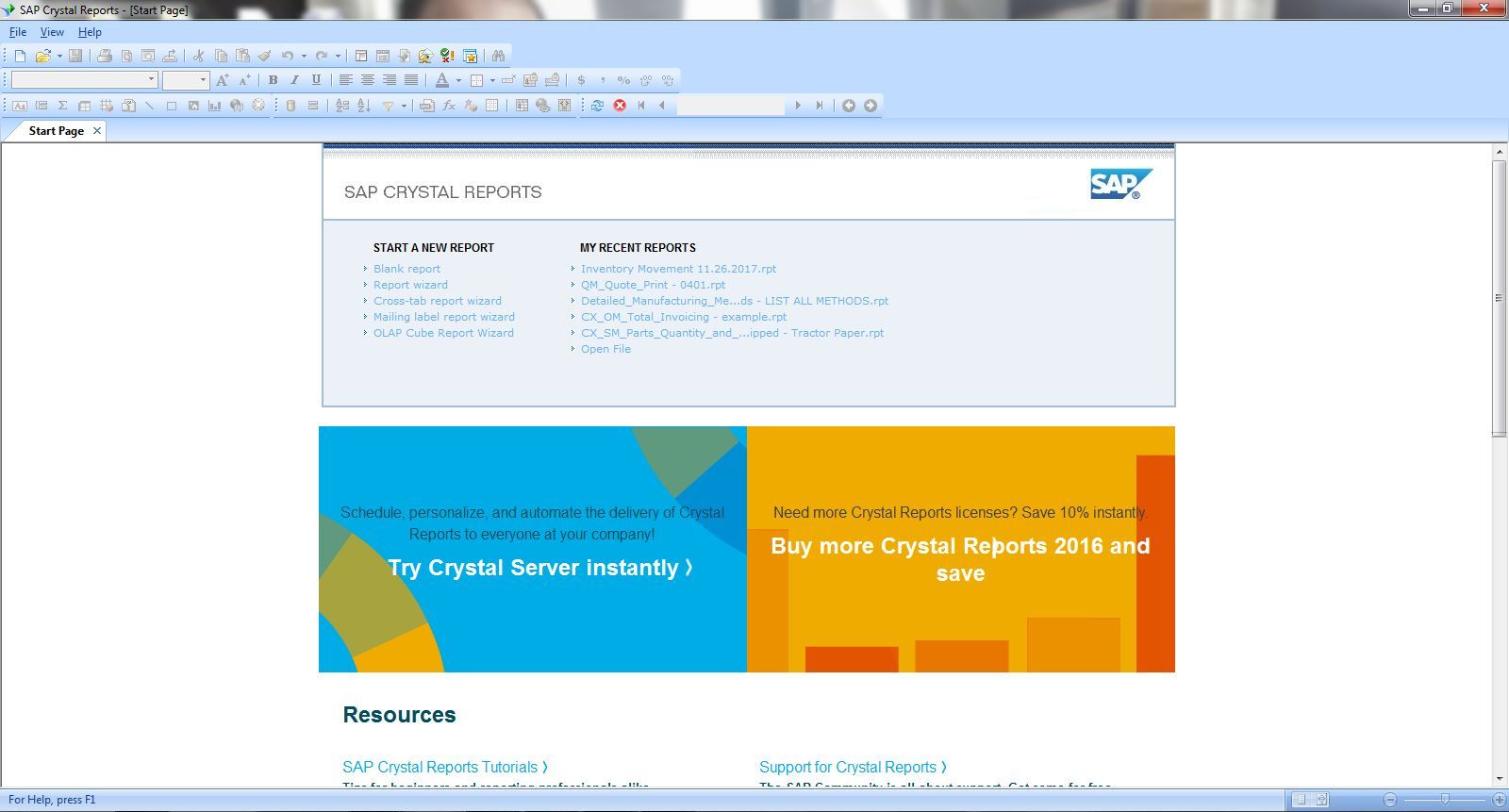Viewport: 1509px width, 812px height.
Task: Click the Insert Box tool icon
Action: (x=172, y=106)
